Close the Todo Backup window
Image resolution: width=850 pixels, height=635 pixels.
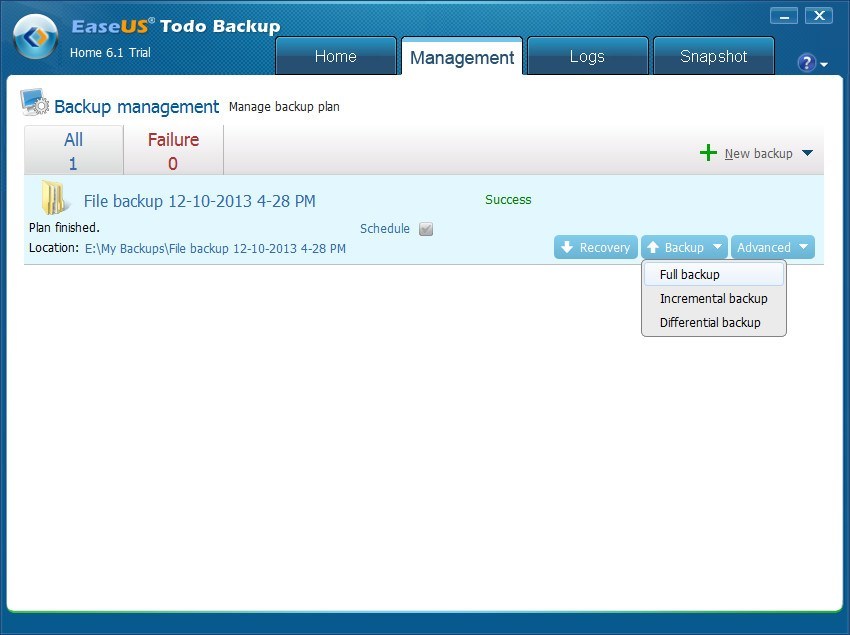tap(819, 16)
